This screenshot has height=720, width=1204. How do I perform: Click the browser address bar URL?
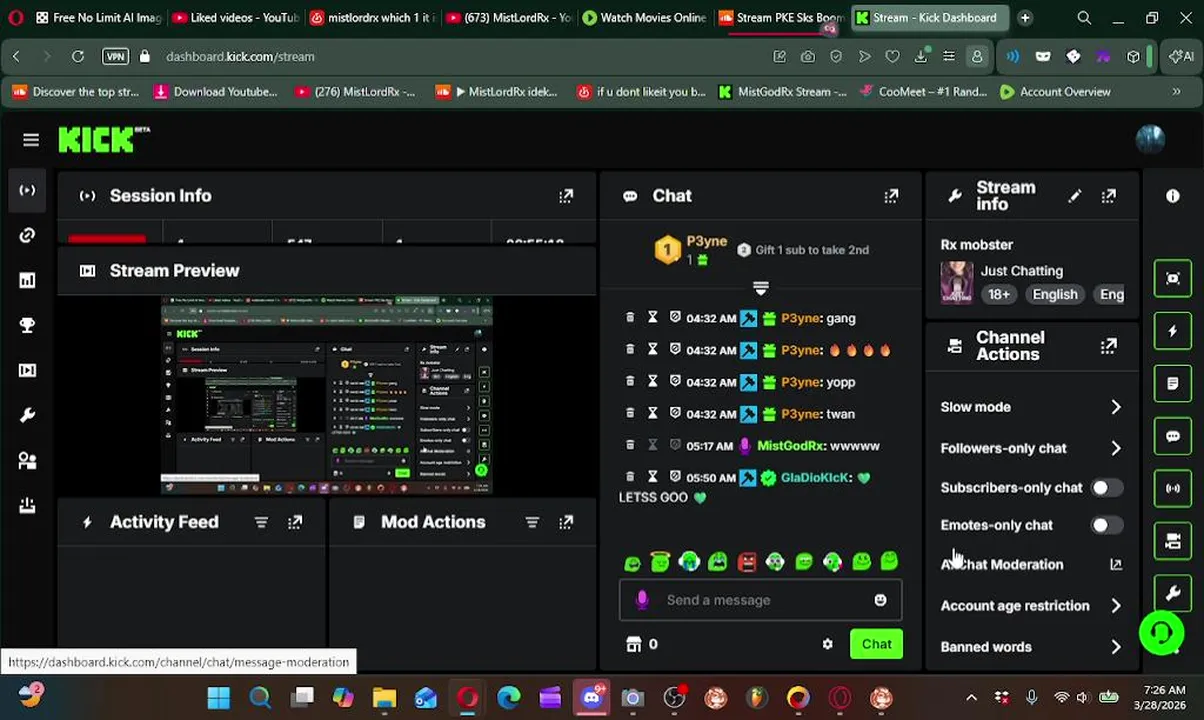241,57
